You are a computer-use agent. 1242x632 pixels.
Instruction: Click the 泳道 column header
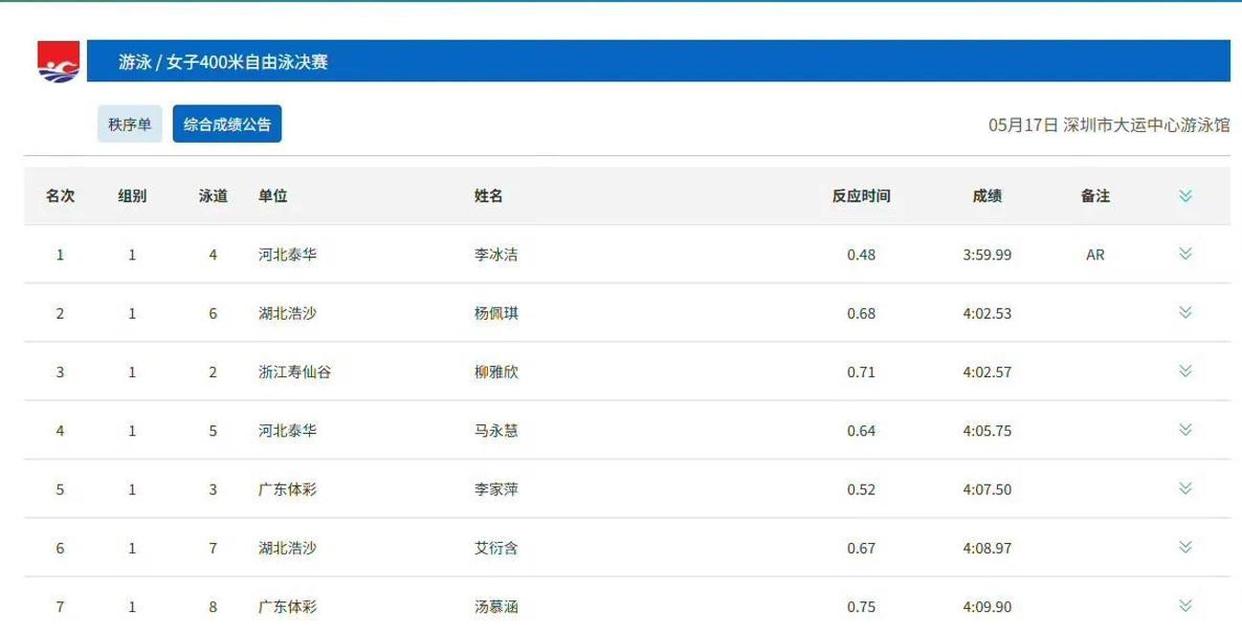(213, 196)
